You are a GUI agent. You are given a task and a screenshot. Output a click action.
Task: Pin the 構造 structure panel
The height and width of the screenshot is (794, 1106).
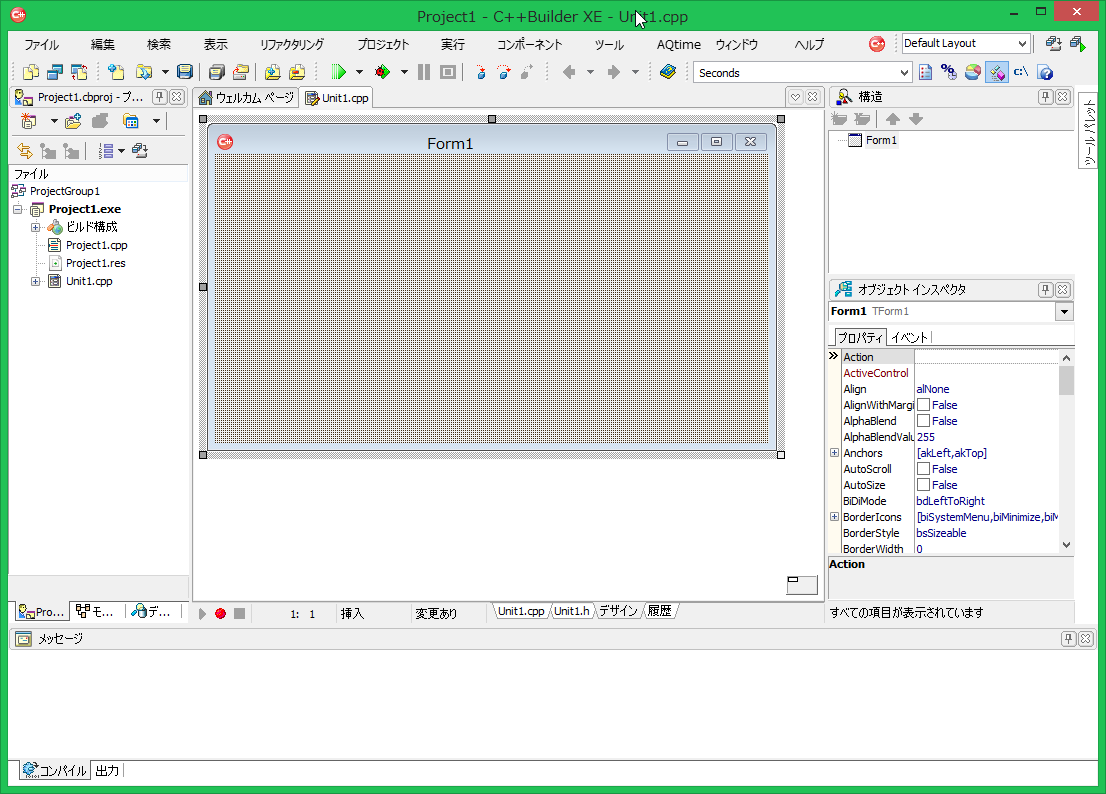(1046, 97)
